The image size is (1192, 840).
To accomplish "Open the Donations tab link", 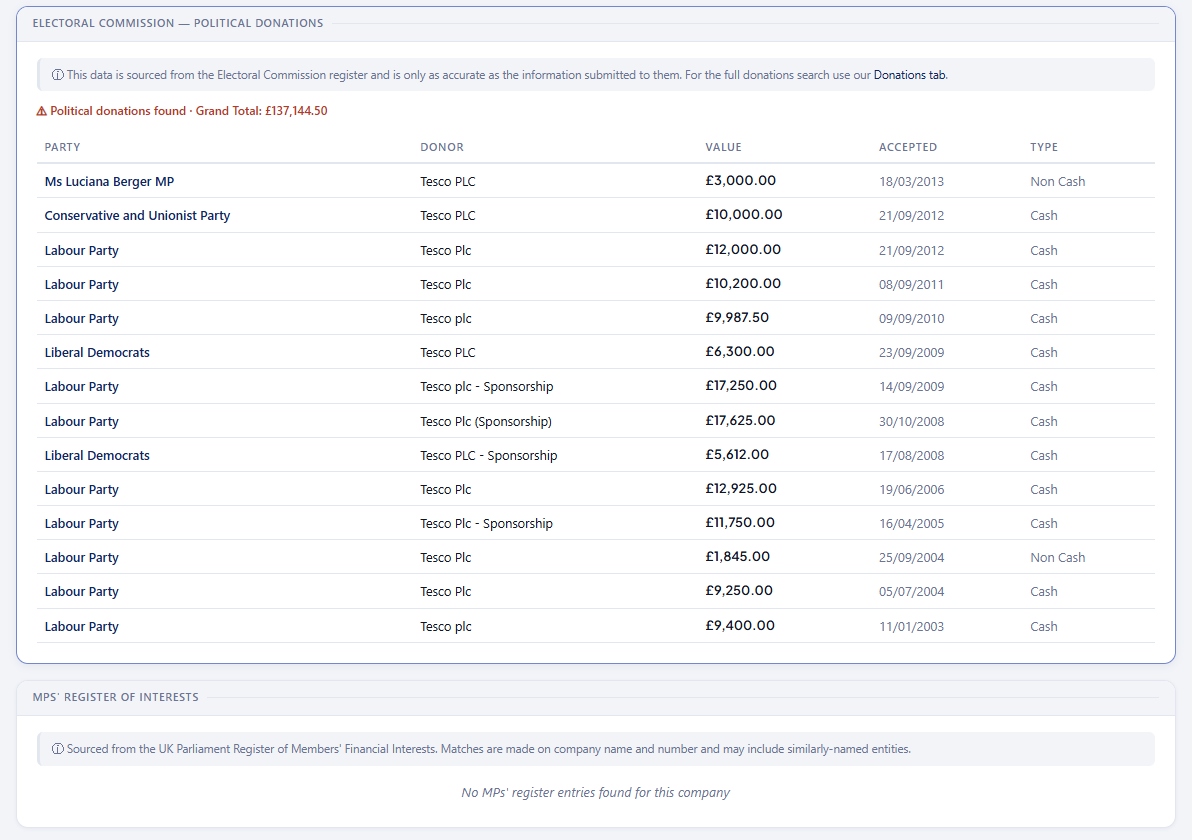I will point(909,74).
